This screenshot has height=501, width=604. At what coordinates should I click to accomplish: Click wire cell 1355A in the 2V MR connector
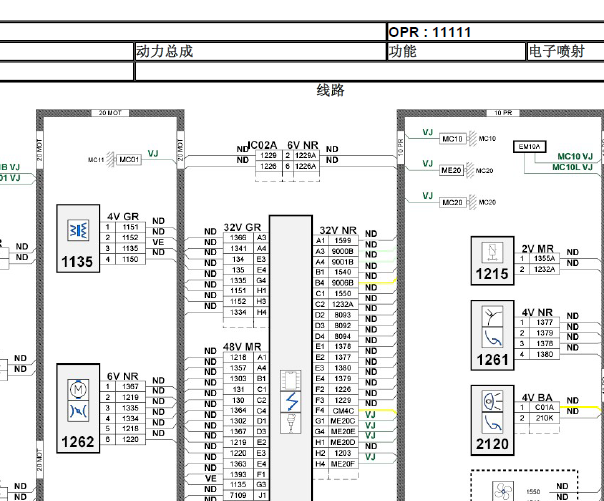click(545, 258)
